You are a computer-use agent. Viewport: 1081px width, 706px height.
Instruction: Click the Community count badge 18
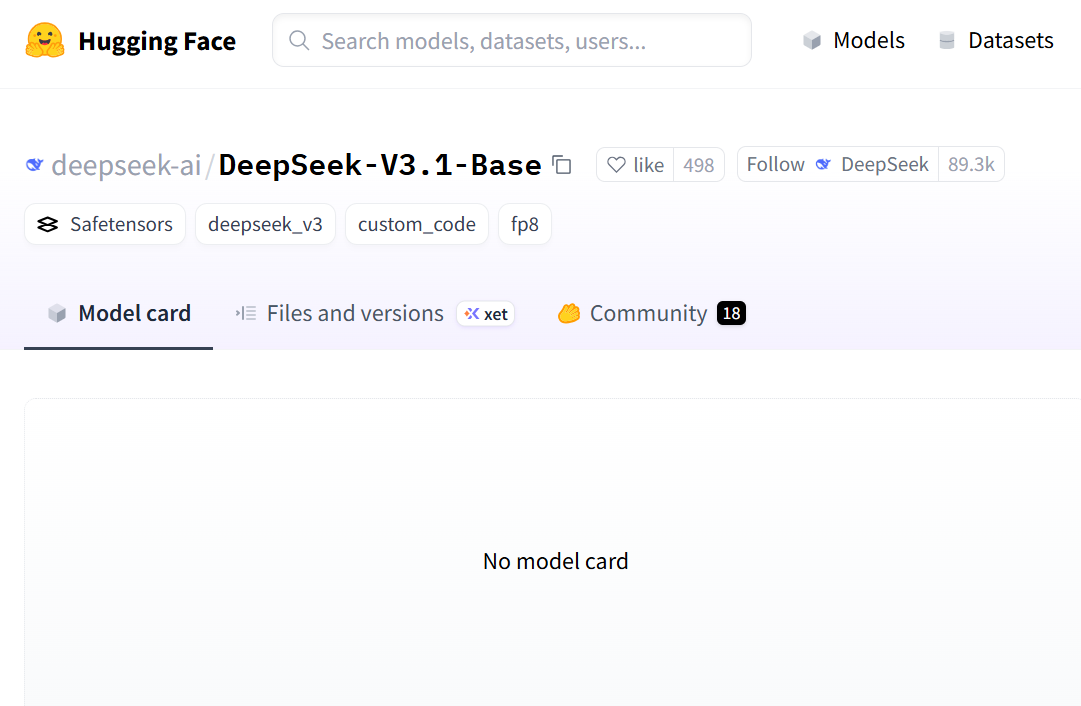tap(731, 314)
